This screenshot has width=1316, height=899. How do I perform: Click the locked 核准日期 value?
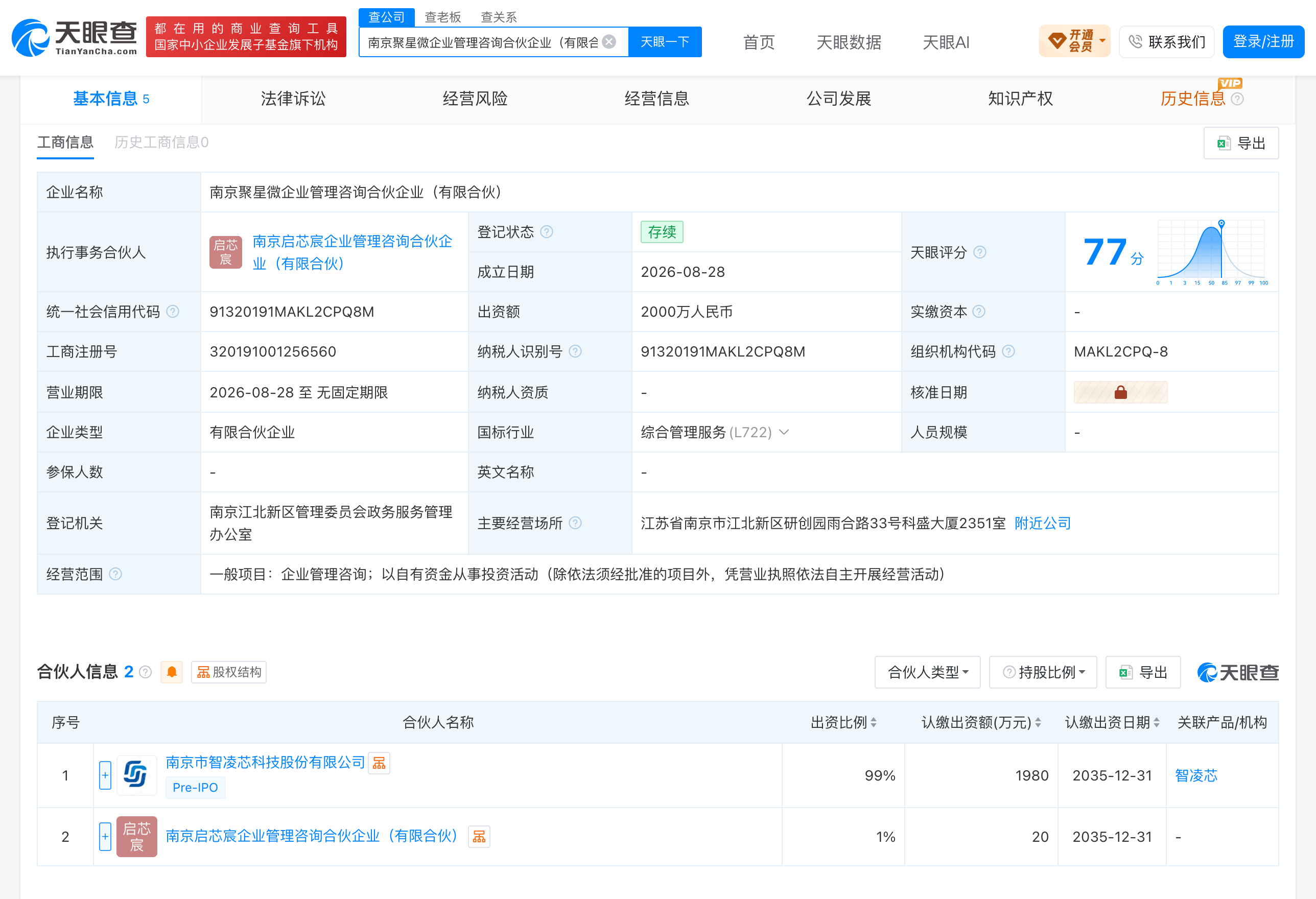point(1120,392)
